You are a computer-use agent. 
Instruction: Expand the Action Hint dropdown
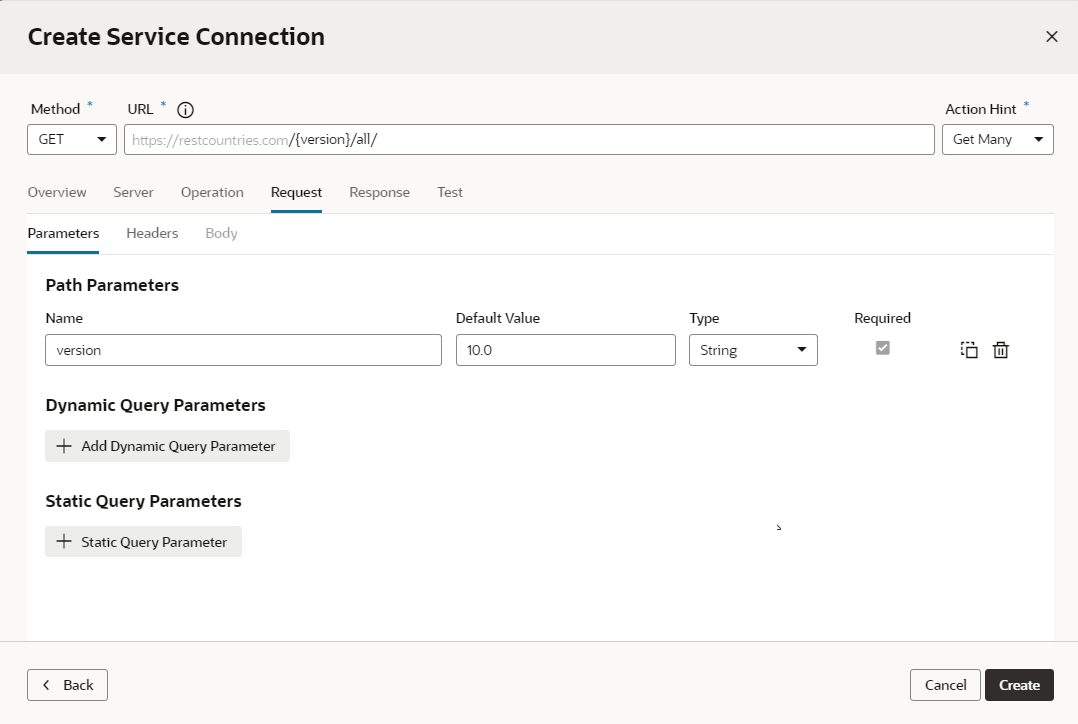pyautogui.click(x=997, y=140)
